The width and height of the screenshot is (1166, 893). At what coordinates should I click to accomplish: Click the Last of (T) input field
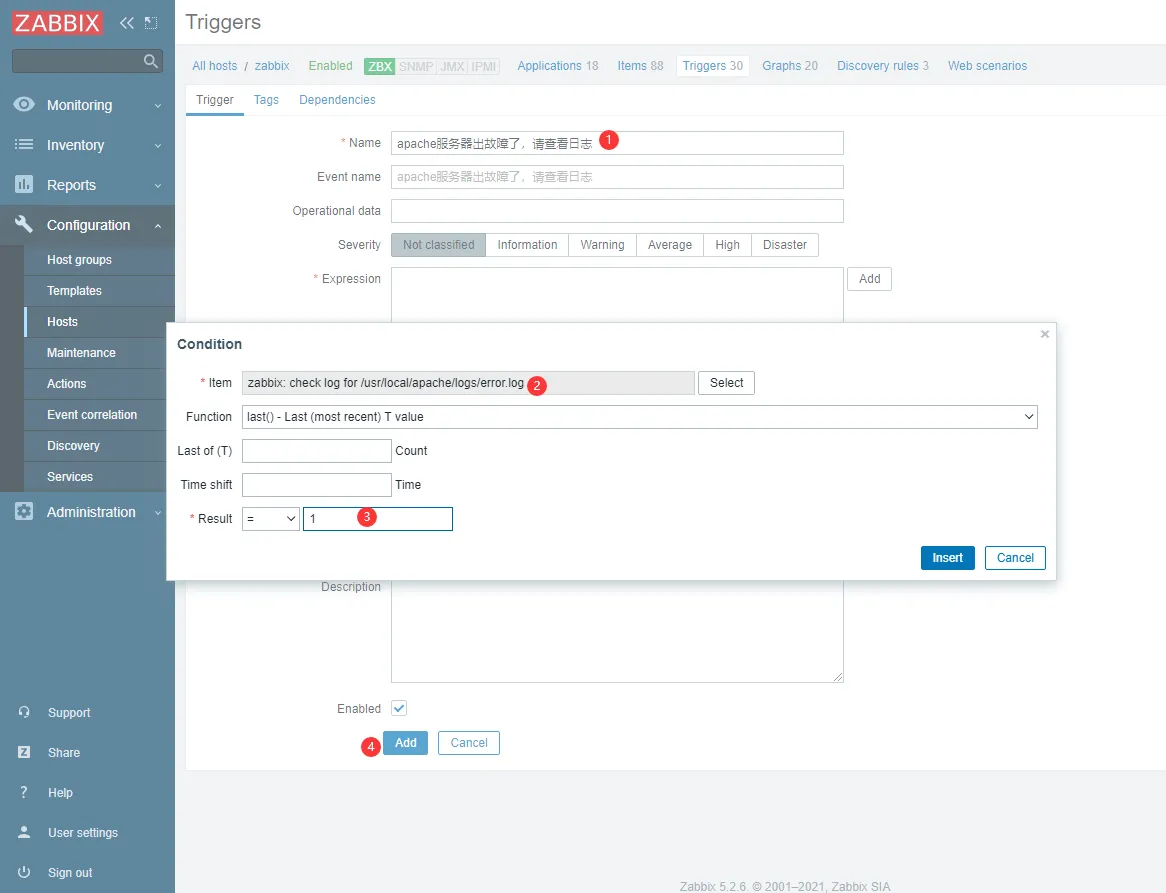click(317, 451)
